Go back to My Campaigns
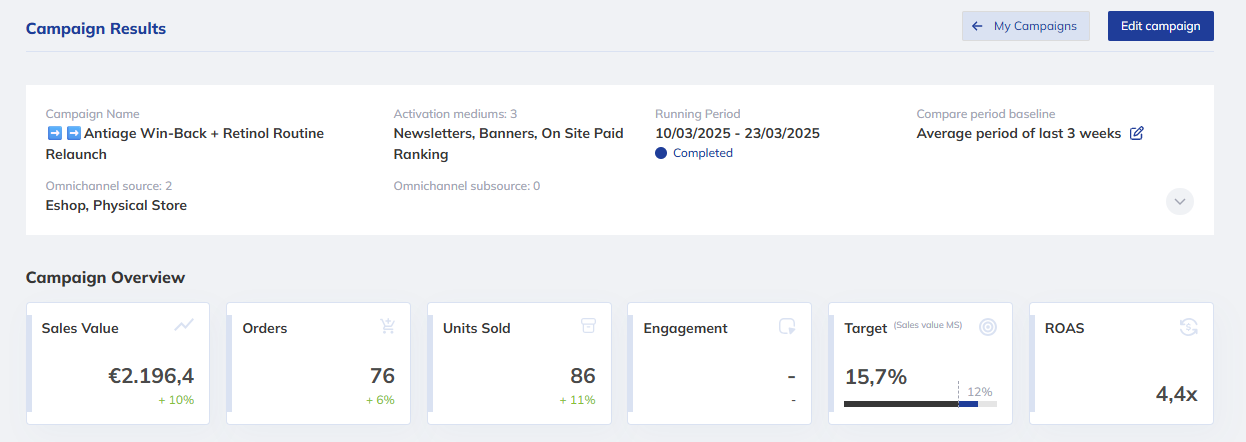This screenshot has width=1246, height=442. pyautogui.click(x=1025, y=26)
